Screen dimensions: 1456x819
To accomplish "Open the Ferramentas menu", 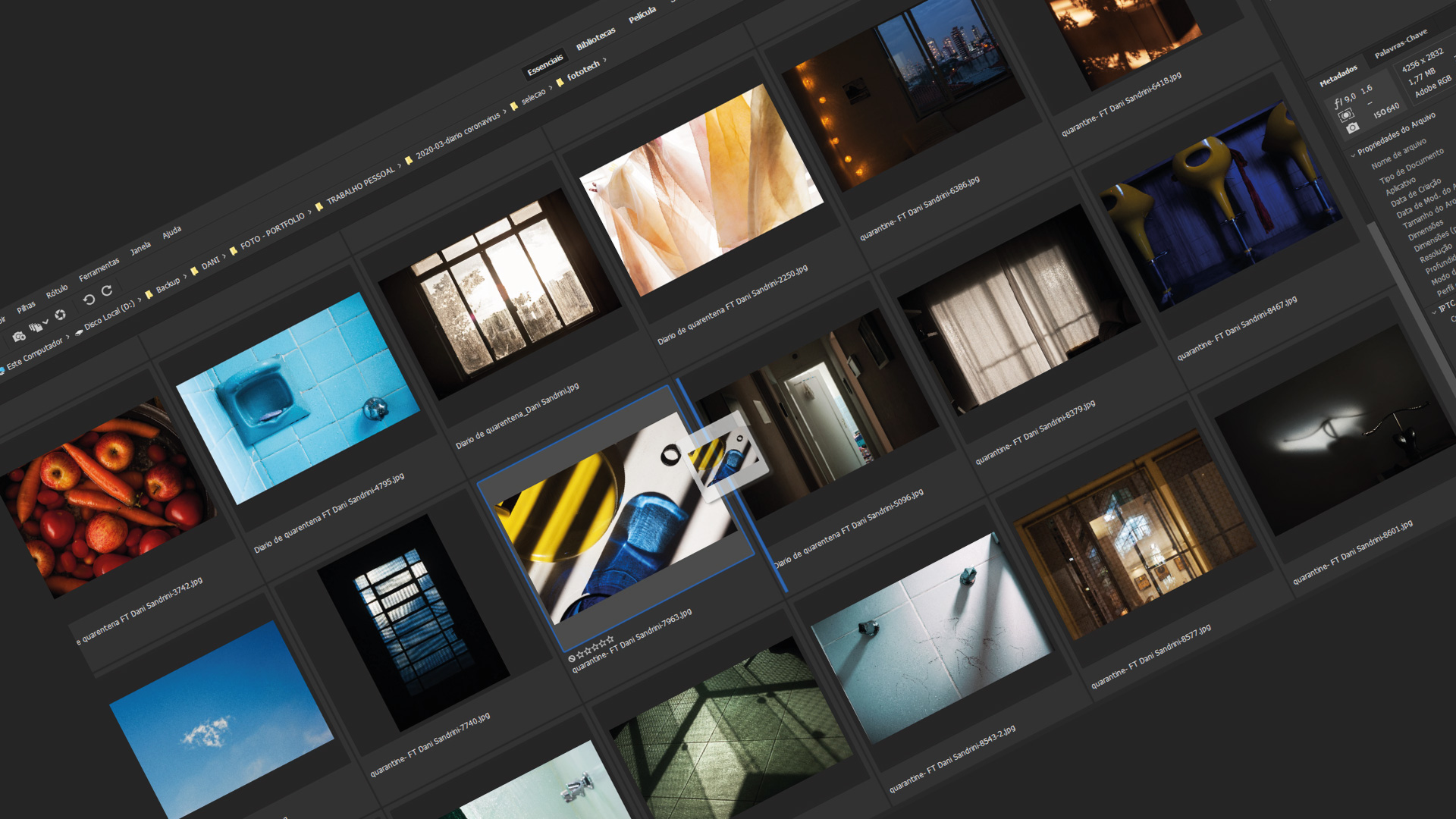I will [99, 268].
